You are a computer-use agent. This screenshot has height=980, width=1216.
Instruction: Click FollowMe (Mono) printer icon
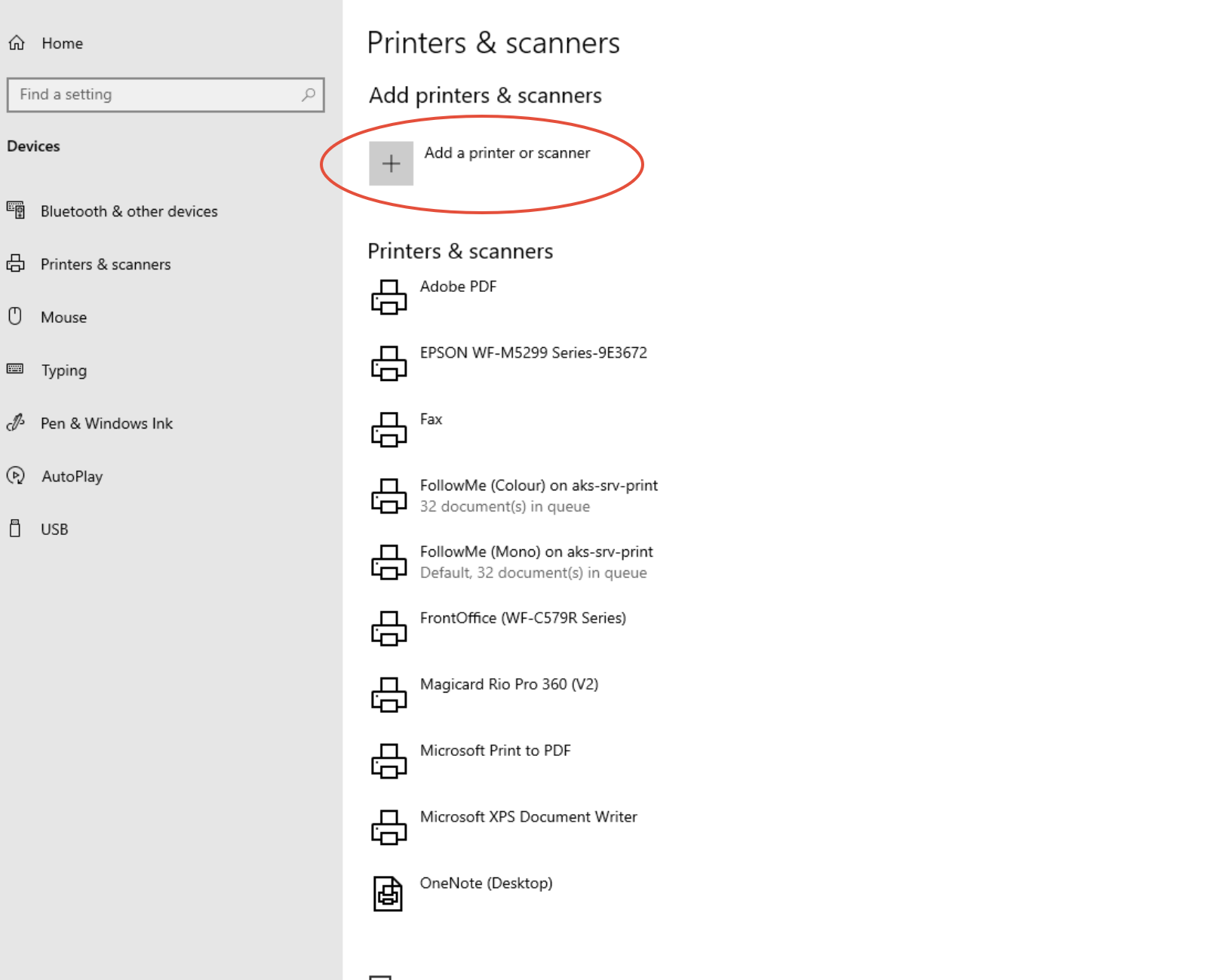(388, 563)
